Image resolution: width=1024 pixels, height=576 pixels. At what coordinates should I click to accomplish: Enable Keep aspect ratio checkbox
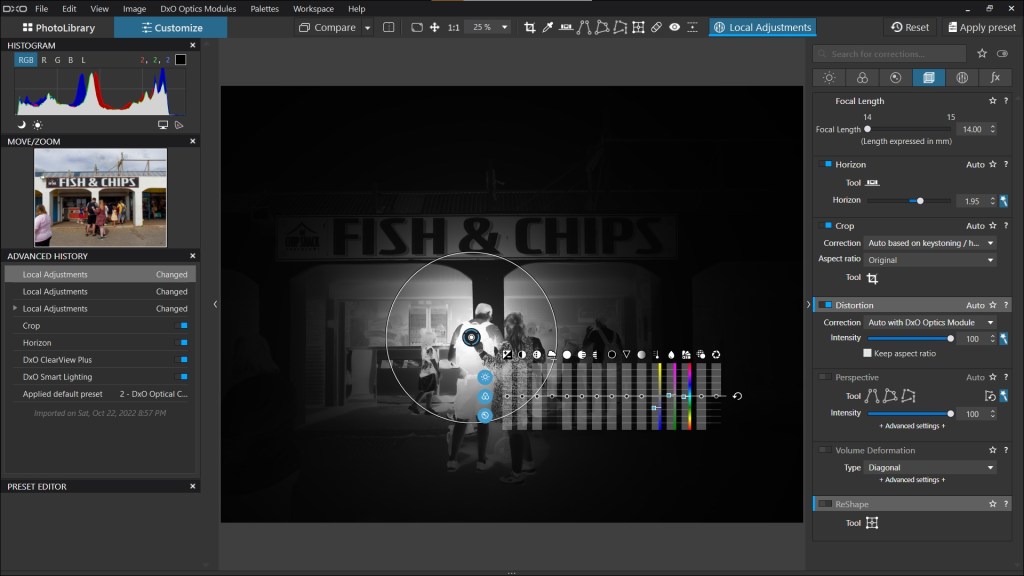pos(868,353)
